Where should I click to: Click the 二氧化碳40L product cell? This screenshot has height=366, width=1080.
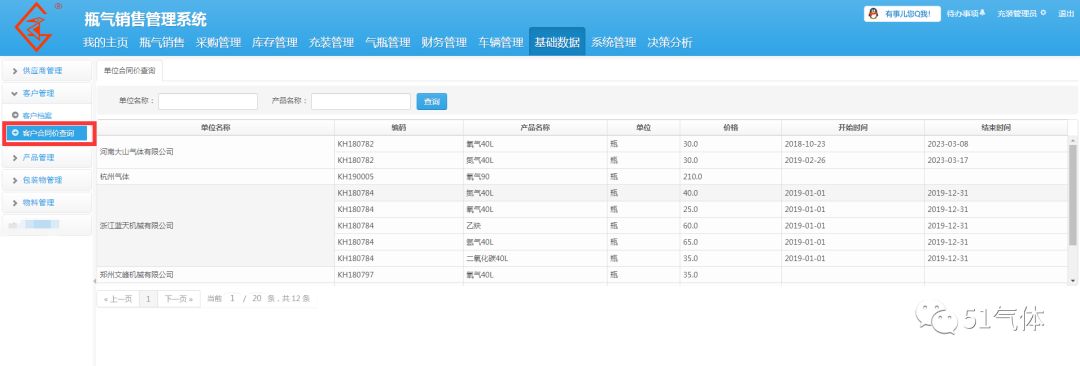click(x=535, y=258)
